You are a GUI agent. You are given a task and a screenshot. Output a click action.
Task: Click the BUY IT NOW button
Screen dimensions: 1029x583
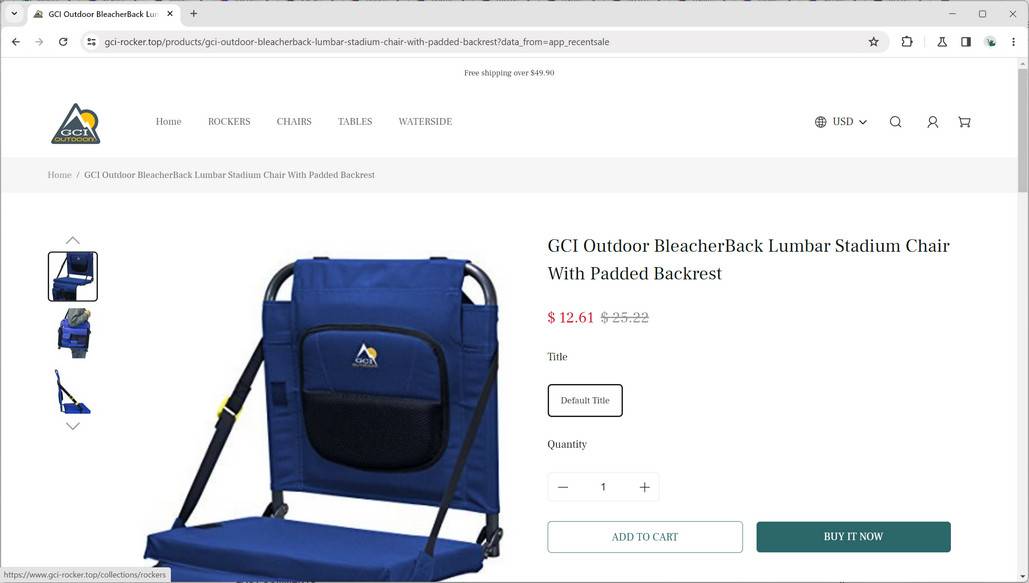[853, 537]
